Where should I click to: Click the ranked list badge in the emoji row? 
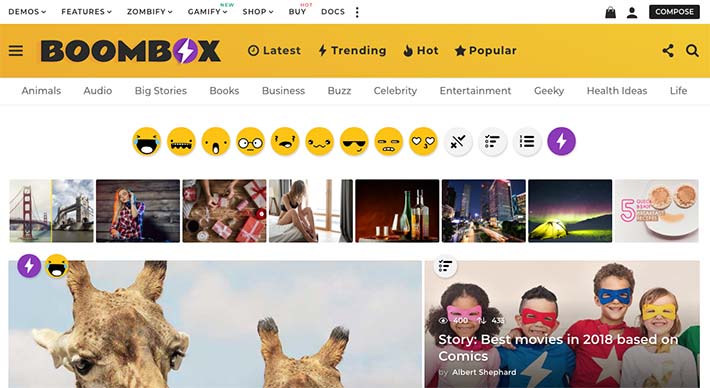click(x=492, y=142)
